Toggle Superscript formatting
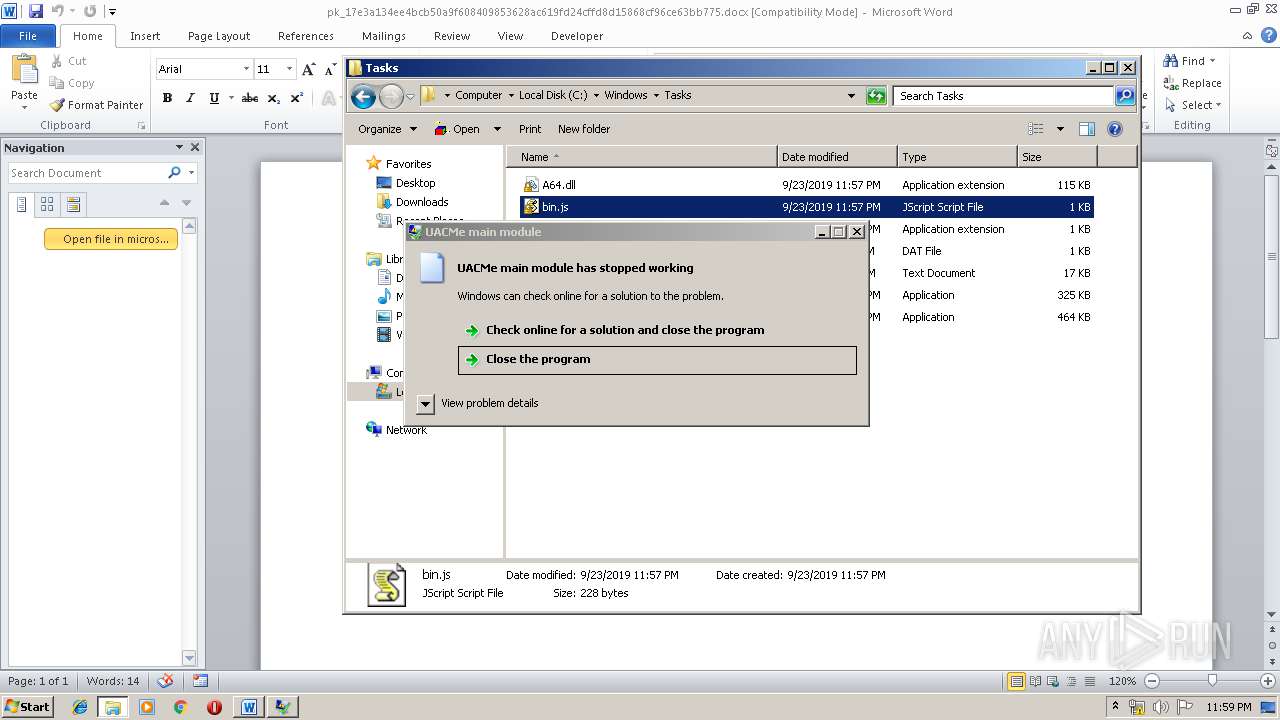Screen dimensions: 1280x720 point(297,98)
